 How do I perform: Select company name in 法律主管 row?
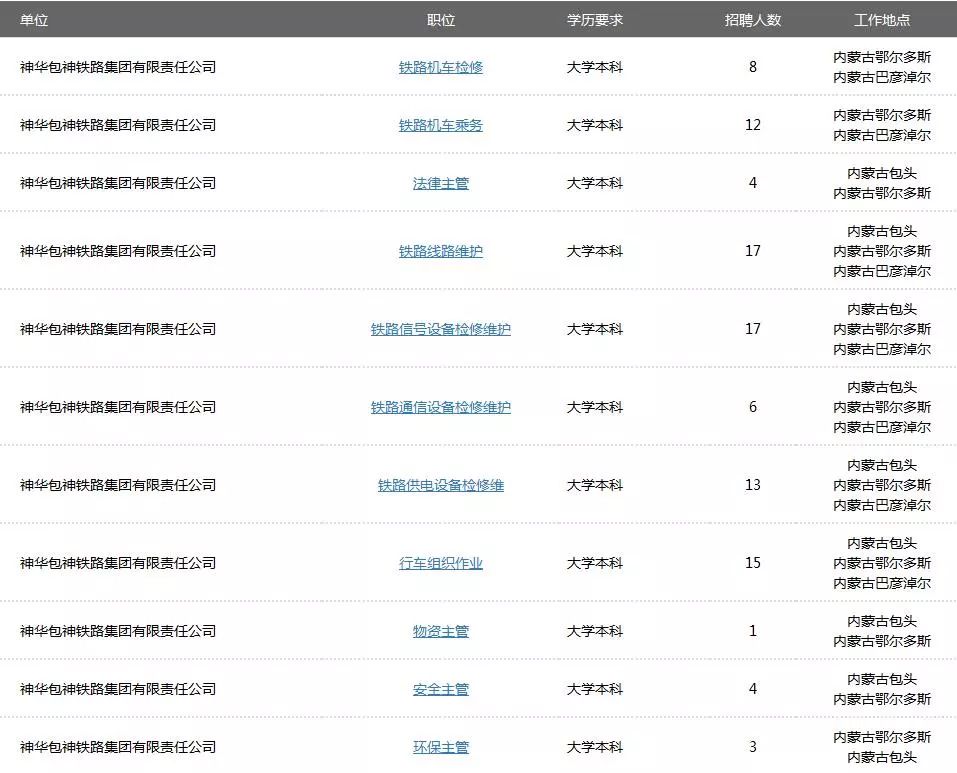click(x=118, y=183)
